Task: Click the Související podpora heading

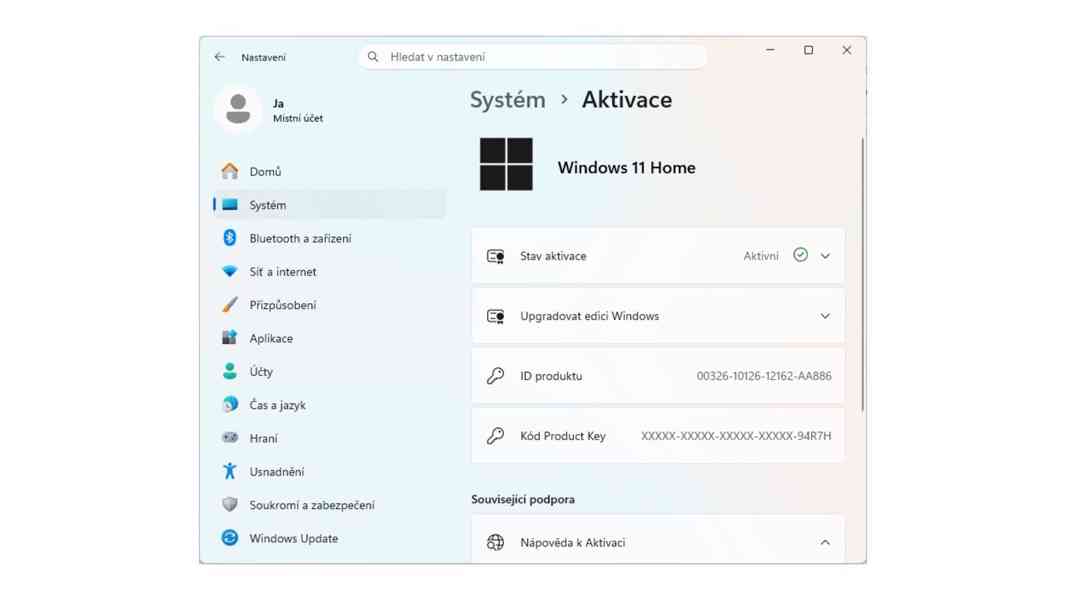Action: [523, 499]
